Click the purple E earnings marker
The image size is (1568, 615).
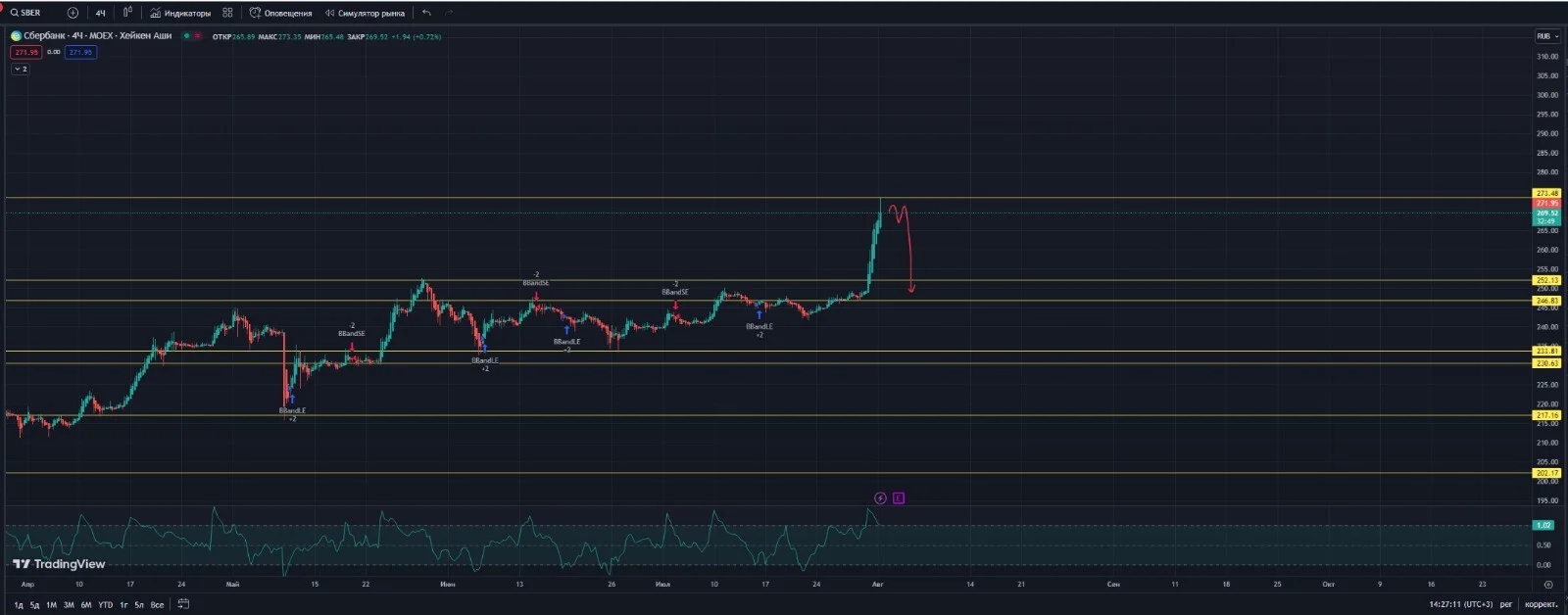click(899, 498)
